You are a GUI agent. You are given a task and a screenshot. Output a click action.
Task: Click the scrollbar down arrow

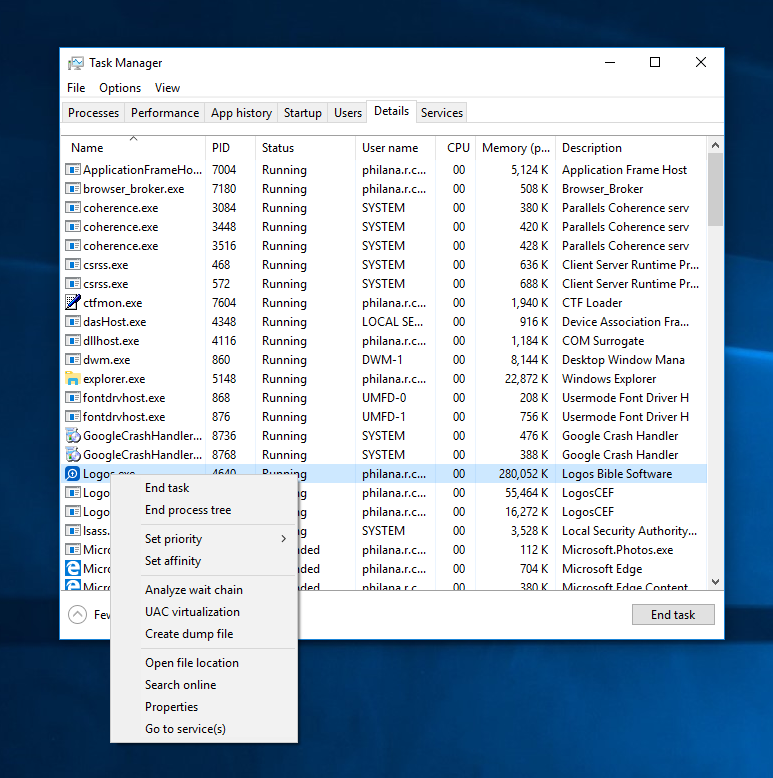pos(715,582)
